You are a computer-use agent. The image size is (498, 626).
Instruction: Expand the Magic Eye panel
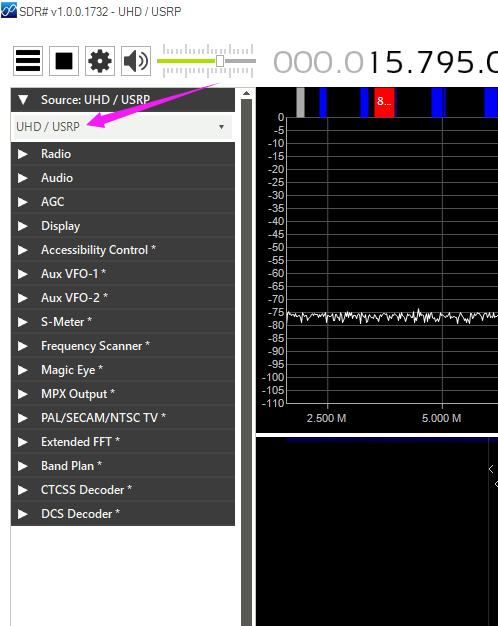click(123, 370)
